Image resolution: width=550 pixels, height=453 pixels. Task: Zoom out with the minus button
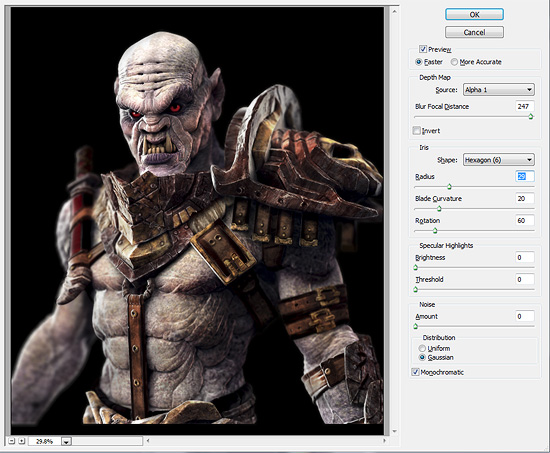tap(12, 441)
